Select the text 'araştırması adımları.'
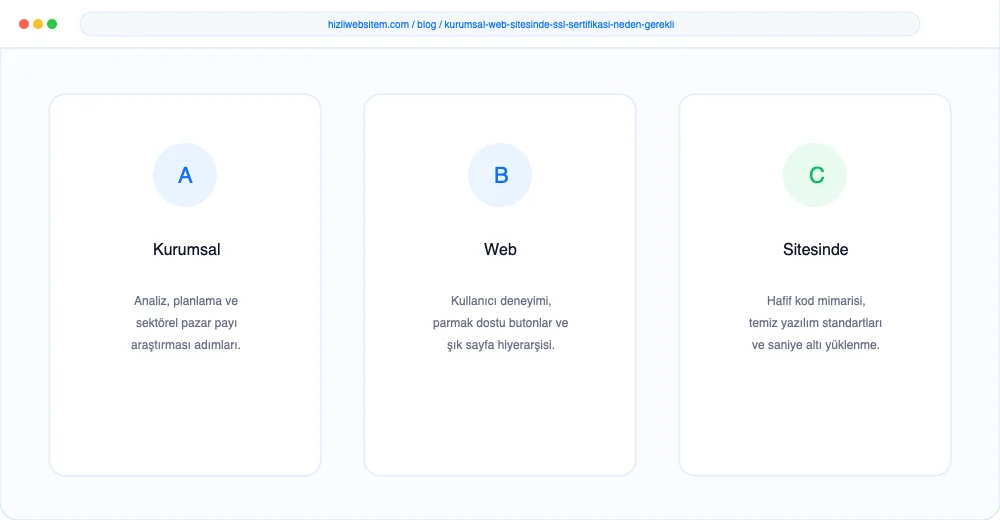The width and height of the screenshot is (1000, 520). pos(186,345)
